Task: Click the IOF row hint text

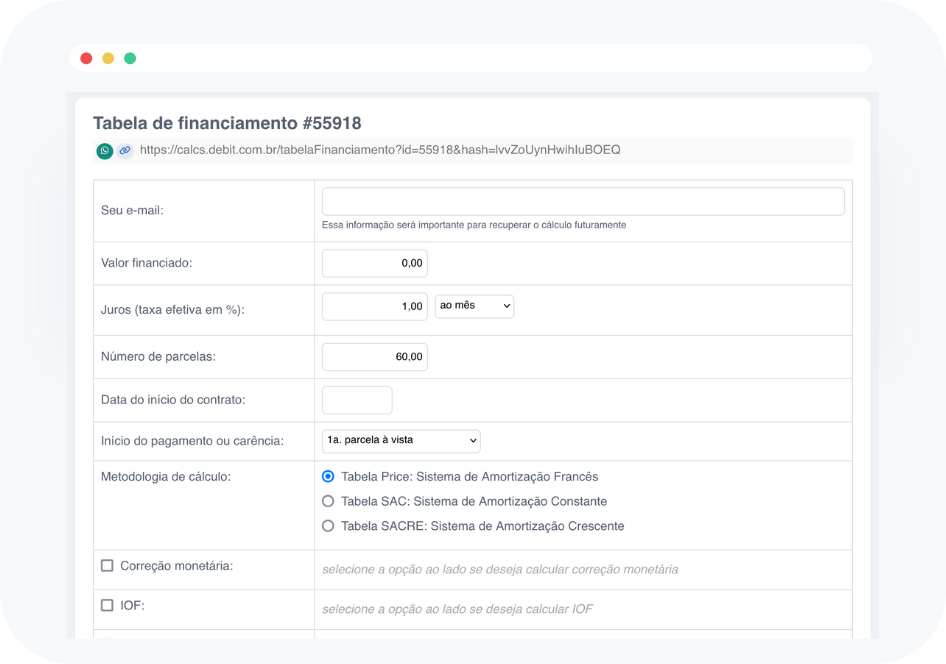Action: point(457,609)
